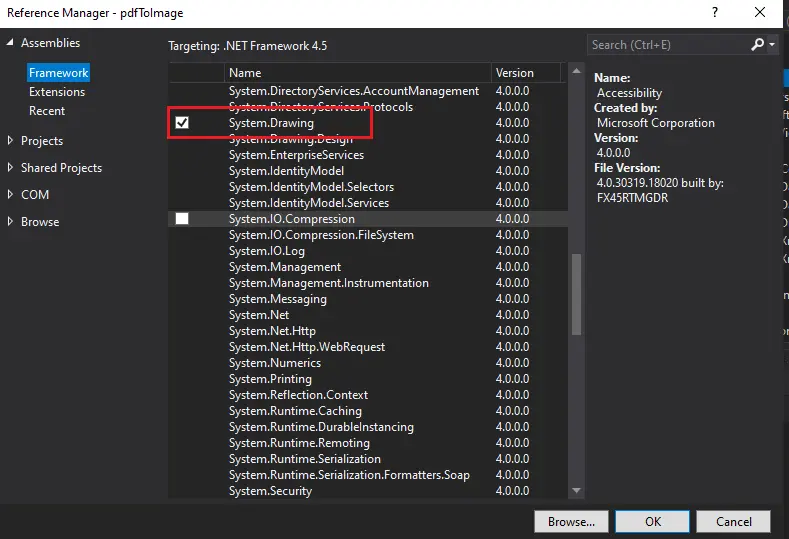Select the System.Numerics row
This screenshot has height=539, width=789.
click(368, 363)
